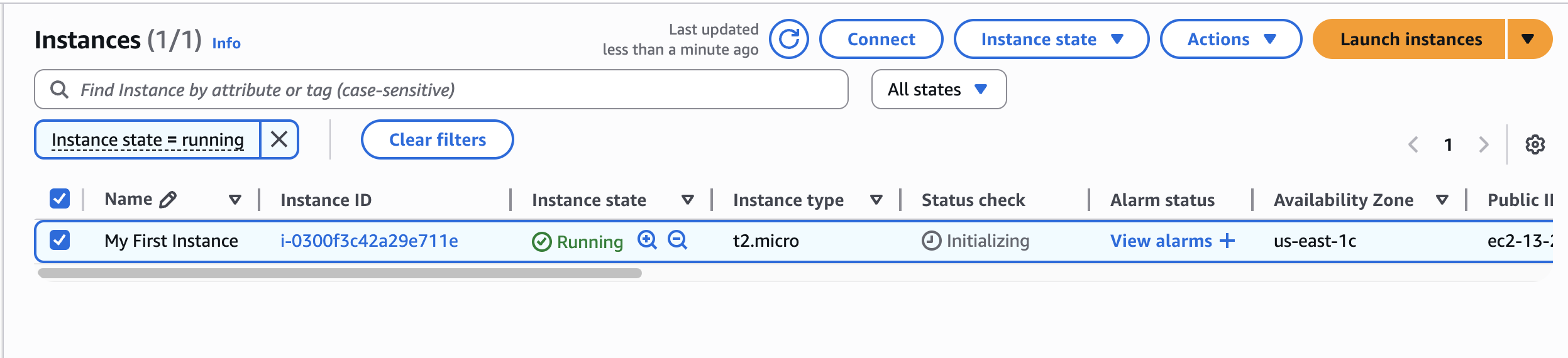Click the zoom-in filter icon beside Running
Viewport: 1568px width, 358px height.
click(x=647, y=240)
